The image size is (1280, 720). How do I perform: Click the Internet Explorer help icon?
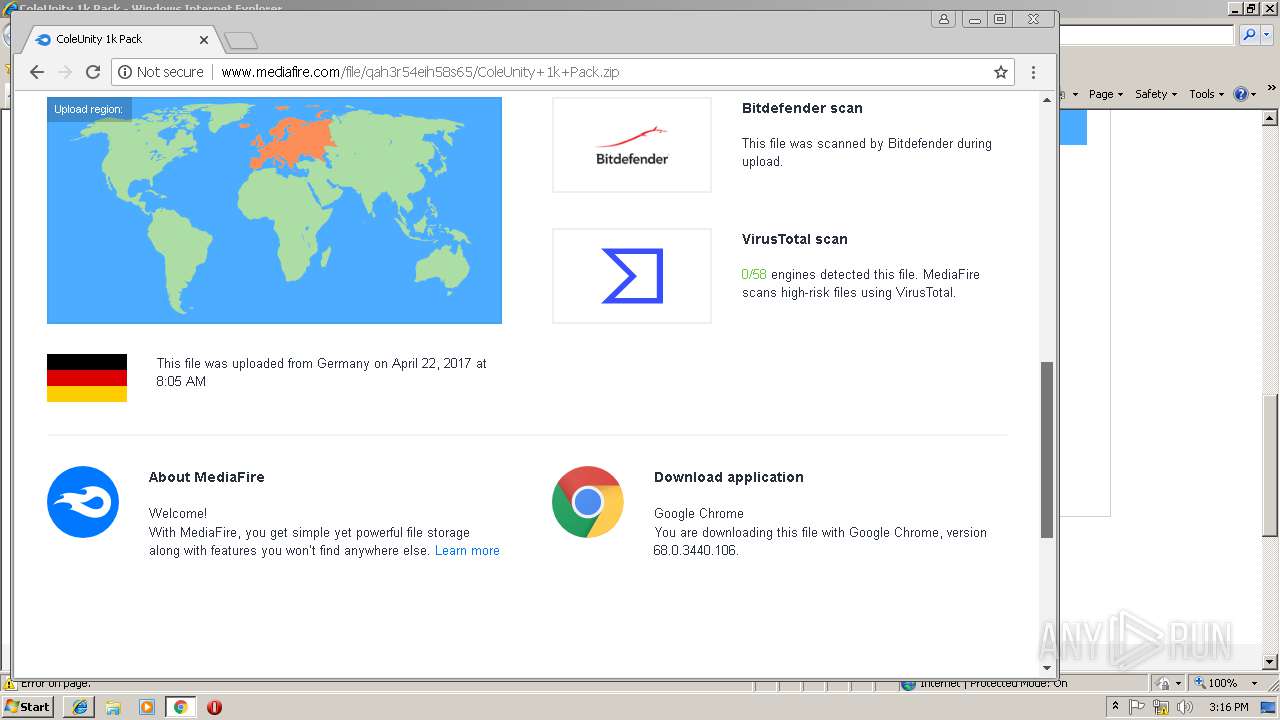click(x=1240, y=94)
